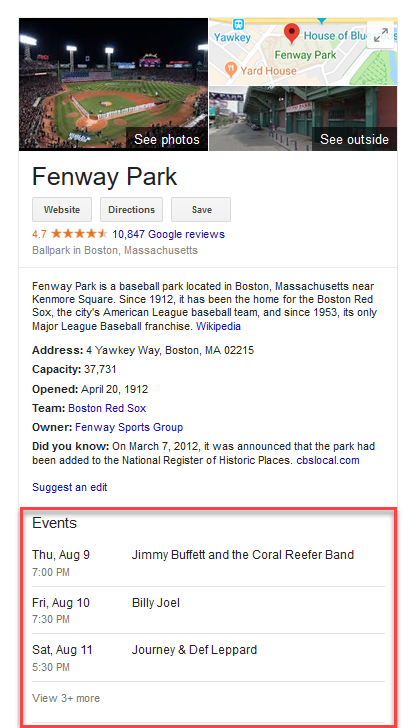
Task: Click the Directions button
Action: pos(131,209)
